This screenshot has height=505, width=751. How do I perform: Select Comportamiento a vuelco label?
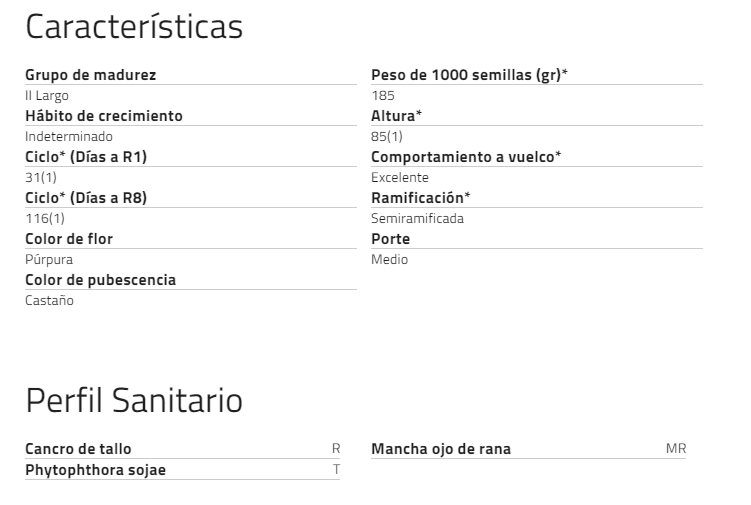(x=466, y=157)
